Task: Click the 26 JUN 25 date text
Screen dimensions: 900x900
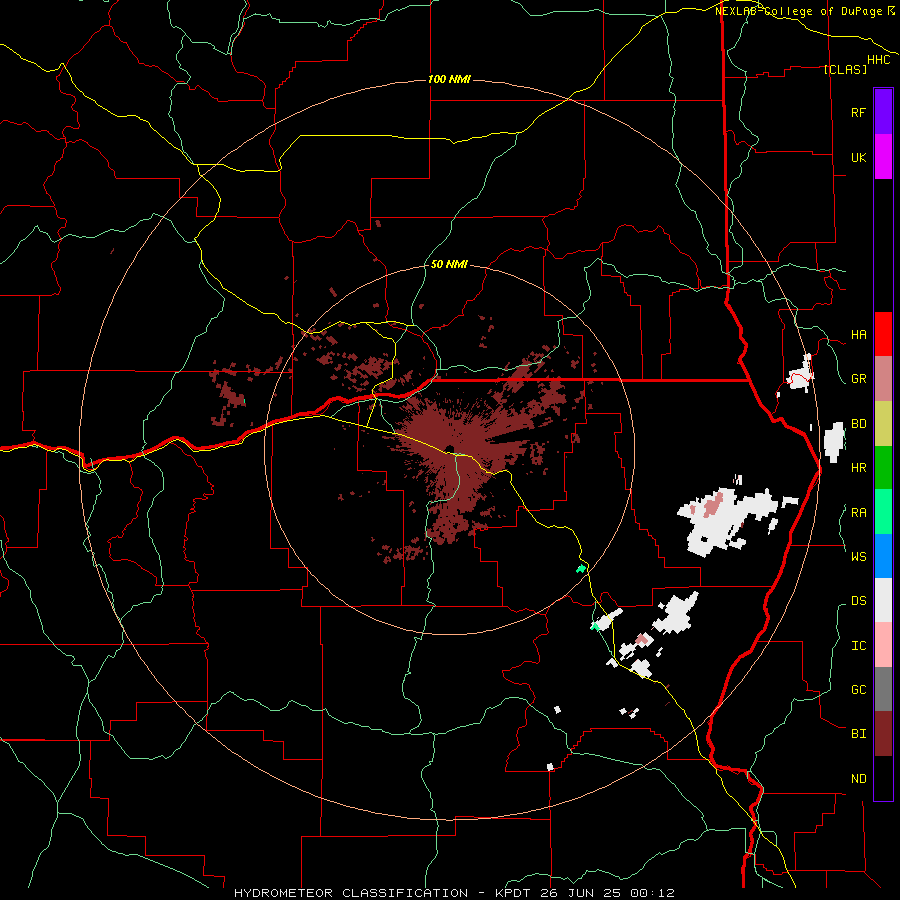Action: (x=579, y=893)
